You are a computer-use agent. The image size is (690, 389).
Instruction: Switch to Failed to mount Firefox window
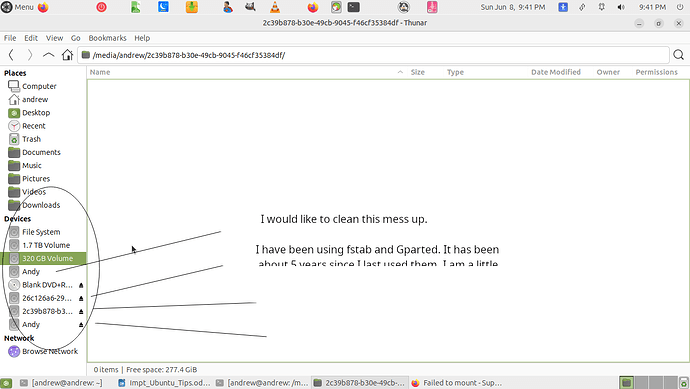pyautogui.click(x=458, y=383)
